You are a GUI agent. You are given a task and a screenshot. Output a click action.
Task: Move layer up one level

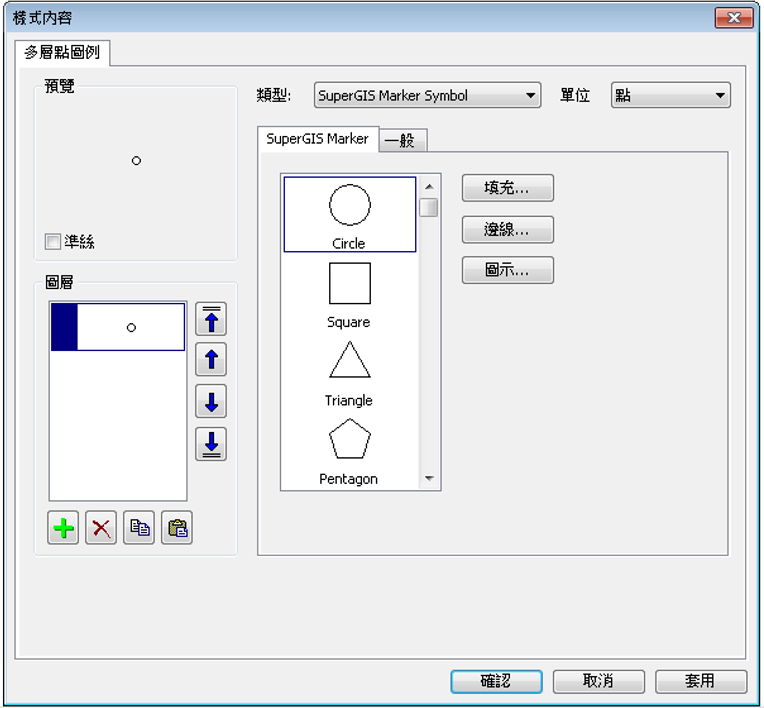click(211, 360)
